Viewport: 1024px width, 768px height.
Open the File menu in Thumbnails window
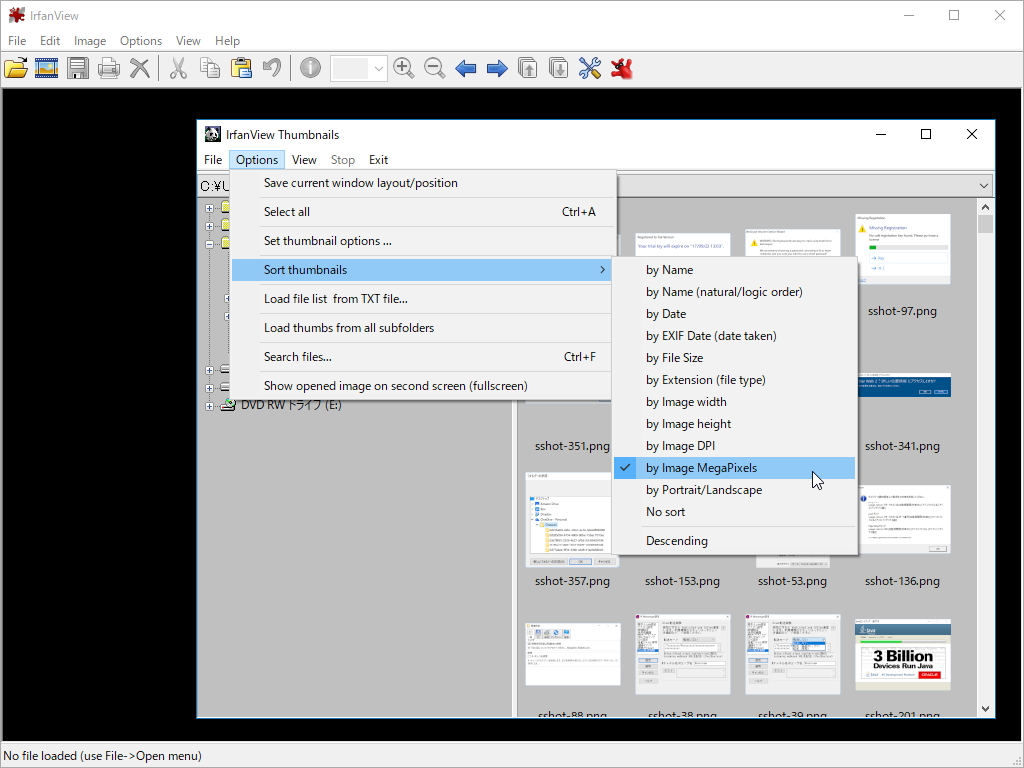point(213,159)
